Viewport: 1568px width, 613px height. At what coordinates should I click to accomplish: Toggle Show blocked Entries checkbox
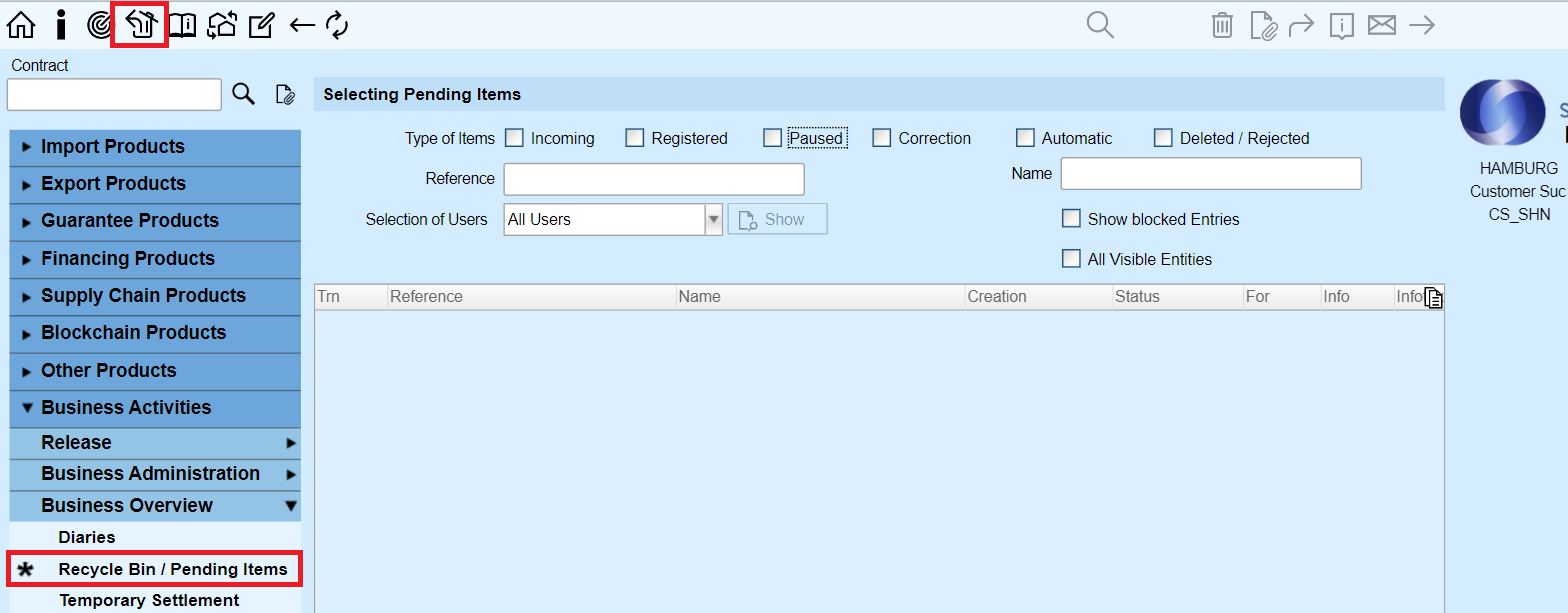click(1071, 219)
